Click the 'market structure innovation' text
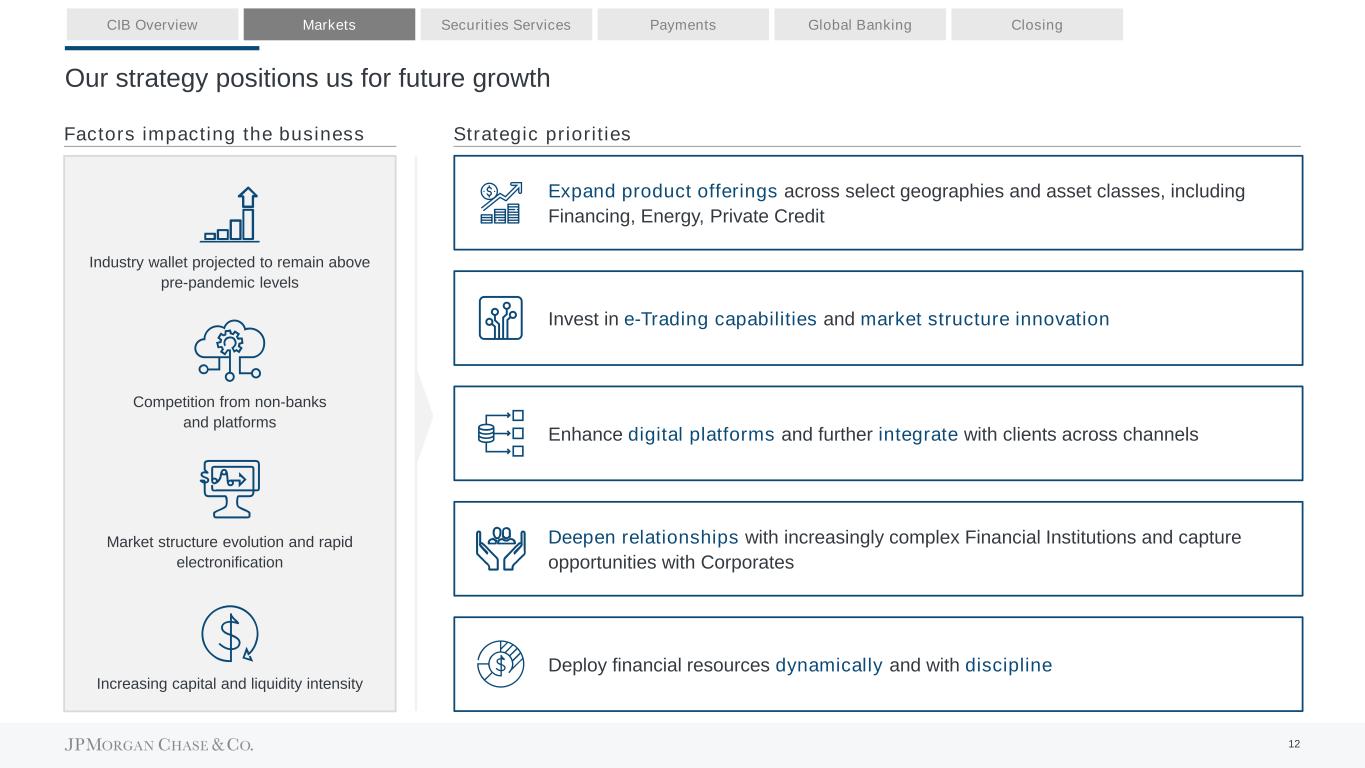 (x=984, y=319)
